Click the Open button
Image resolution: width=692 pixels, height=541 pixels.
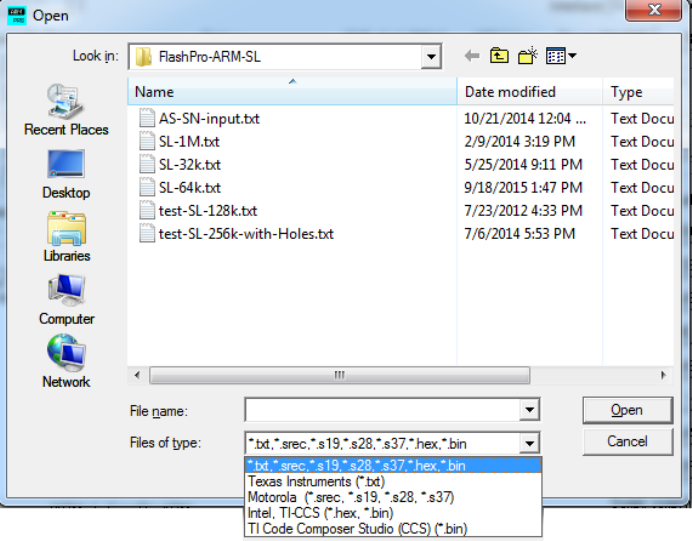pyautogui.click(x=628, y=410)
